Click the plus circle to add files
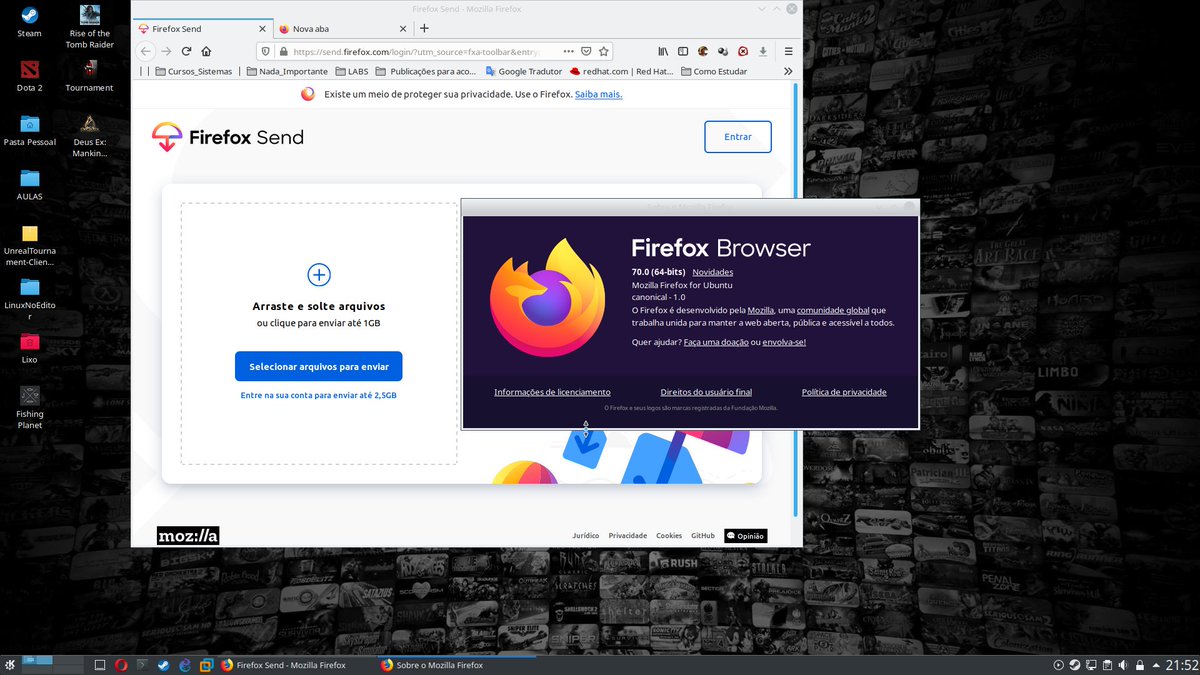 (x=319, y=274)
